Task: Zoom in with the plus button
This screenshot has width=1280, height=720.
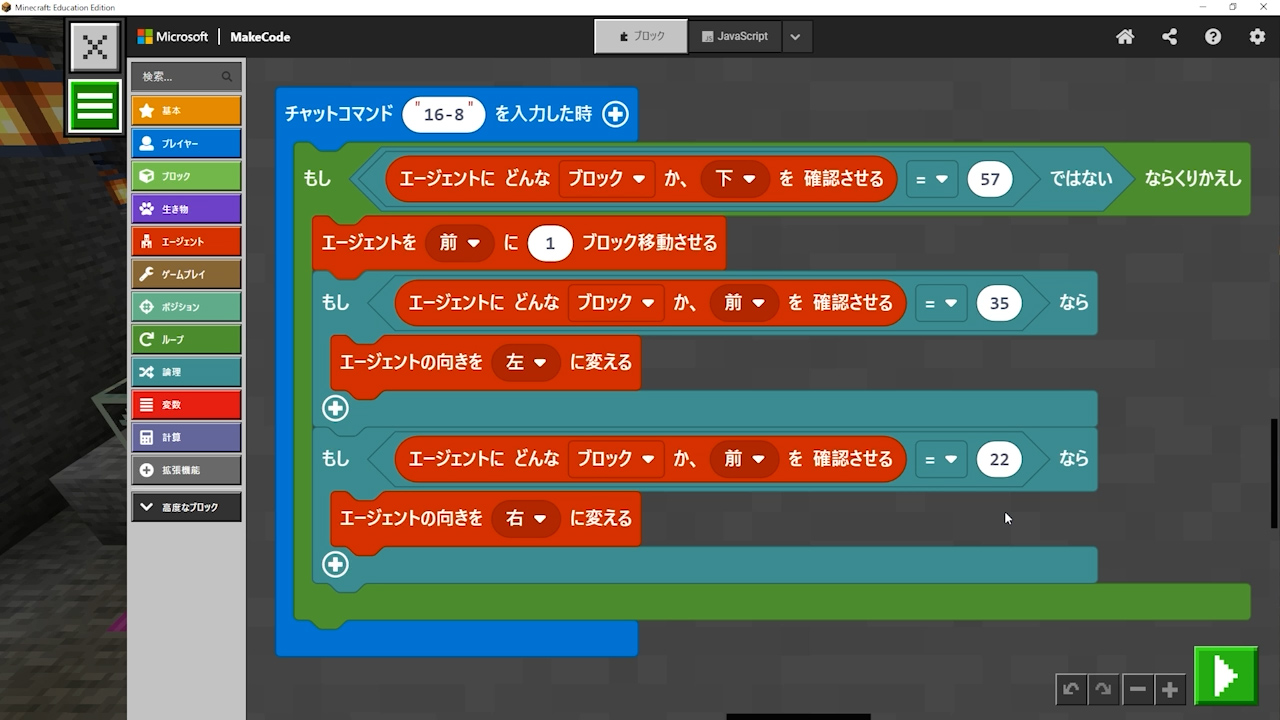Action: click(1169, 689)
